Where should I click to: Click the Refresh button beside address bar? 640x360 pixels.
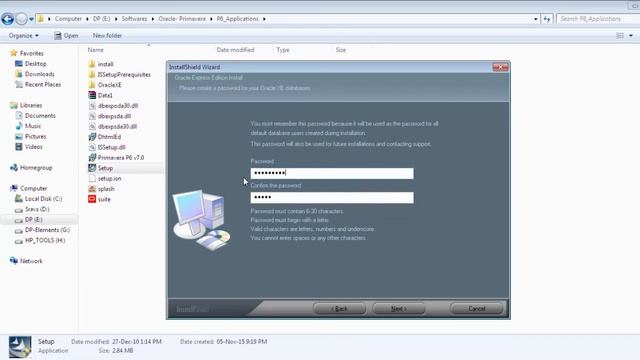(547, 19)
